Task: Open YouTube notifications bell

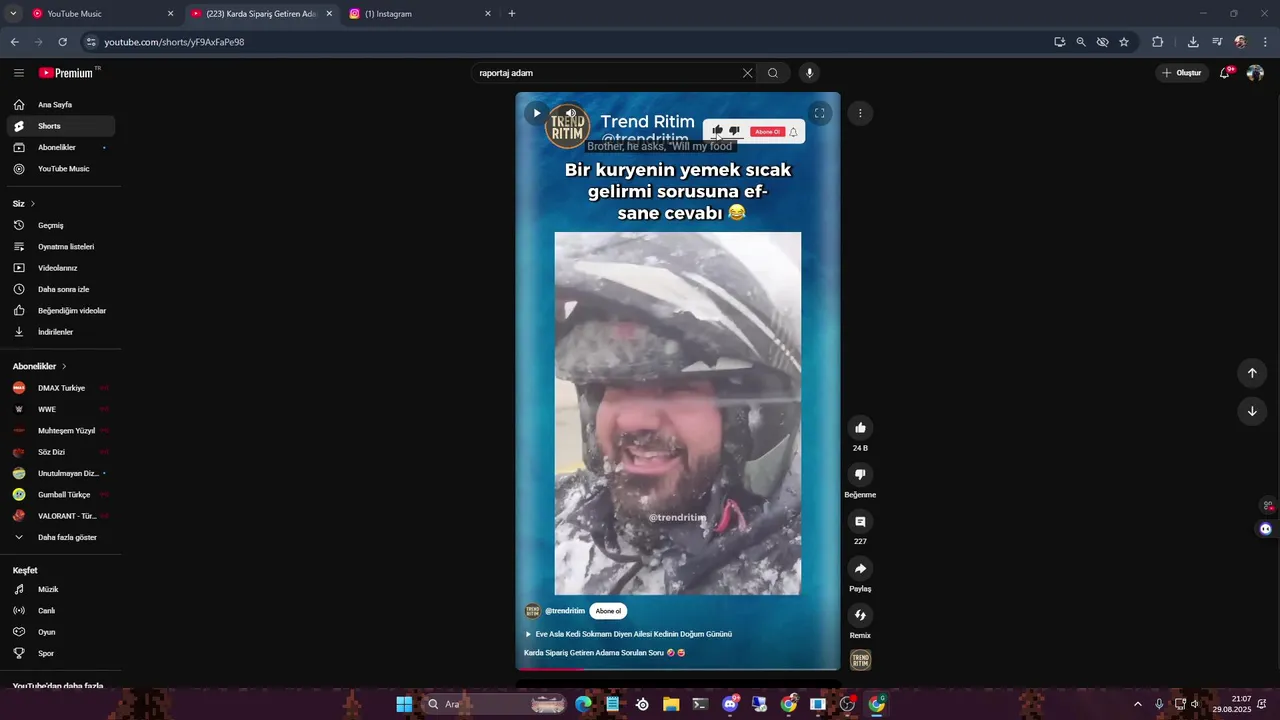Action: (x=1224, y=73)
